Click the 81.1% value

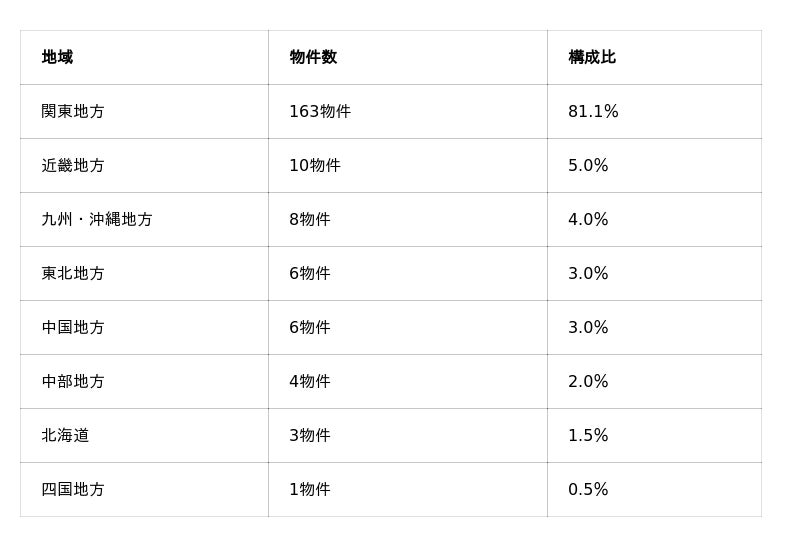593,111
